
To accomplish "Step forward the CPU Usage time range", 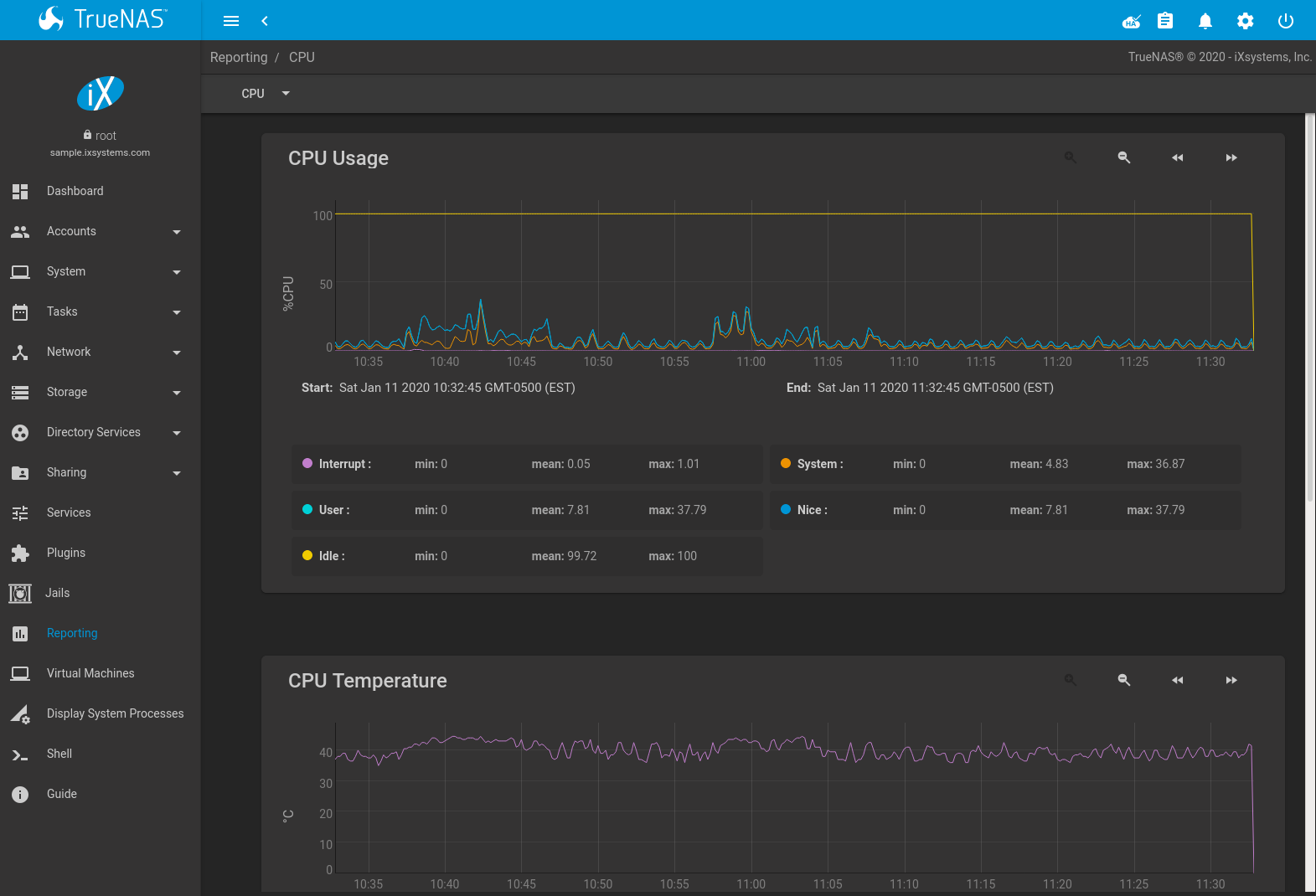I will pos(1231,157).
